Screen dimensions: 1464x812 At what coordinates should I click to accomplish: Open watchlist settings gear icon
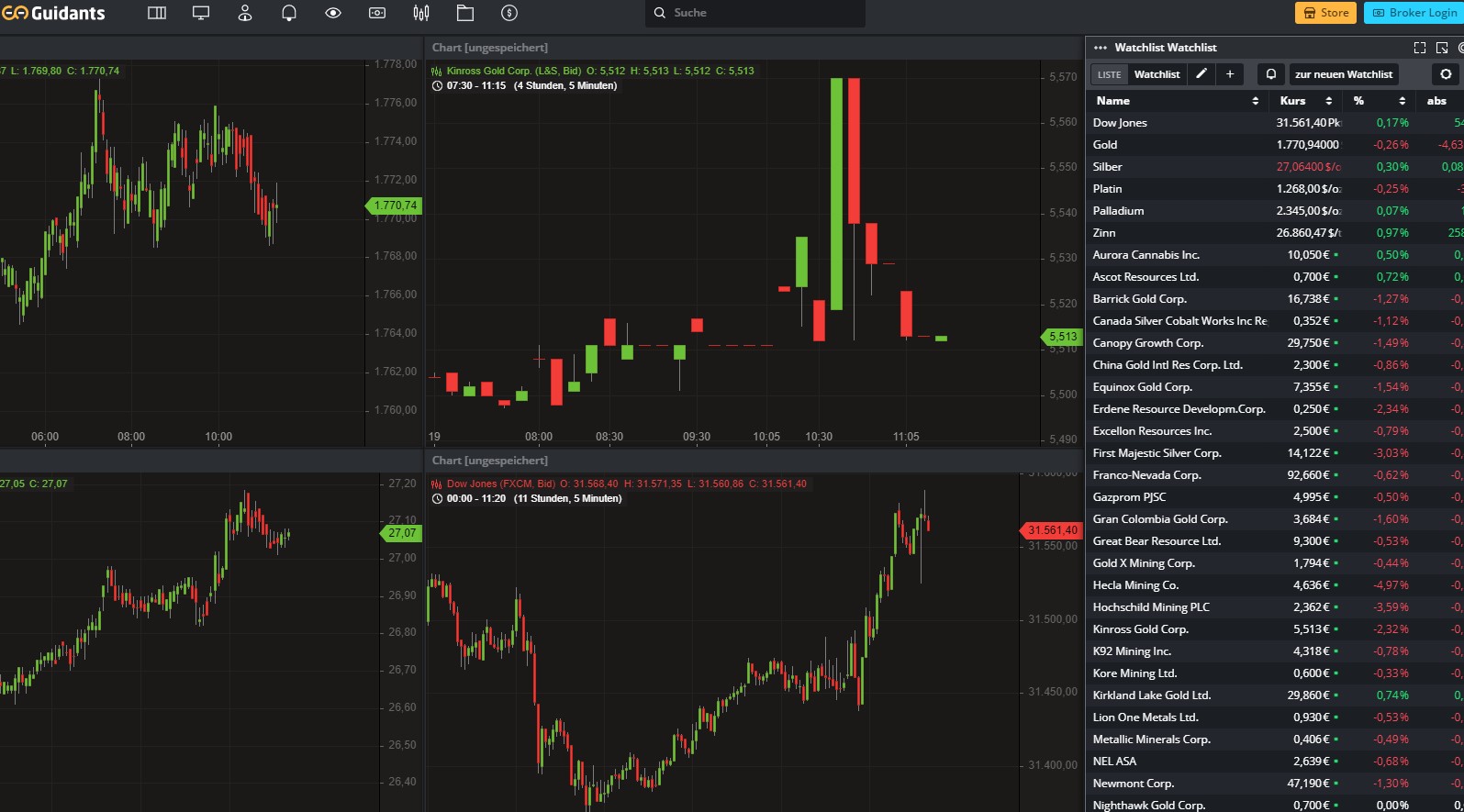coord(1446,74)
